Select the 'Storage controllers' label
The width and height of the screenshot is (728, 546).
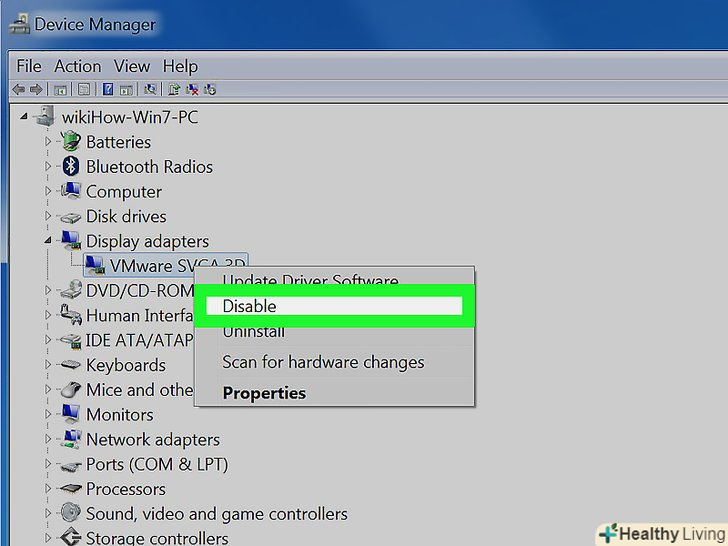click(157, 538)
